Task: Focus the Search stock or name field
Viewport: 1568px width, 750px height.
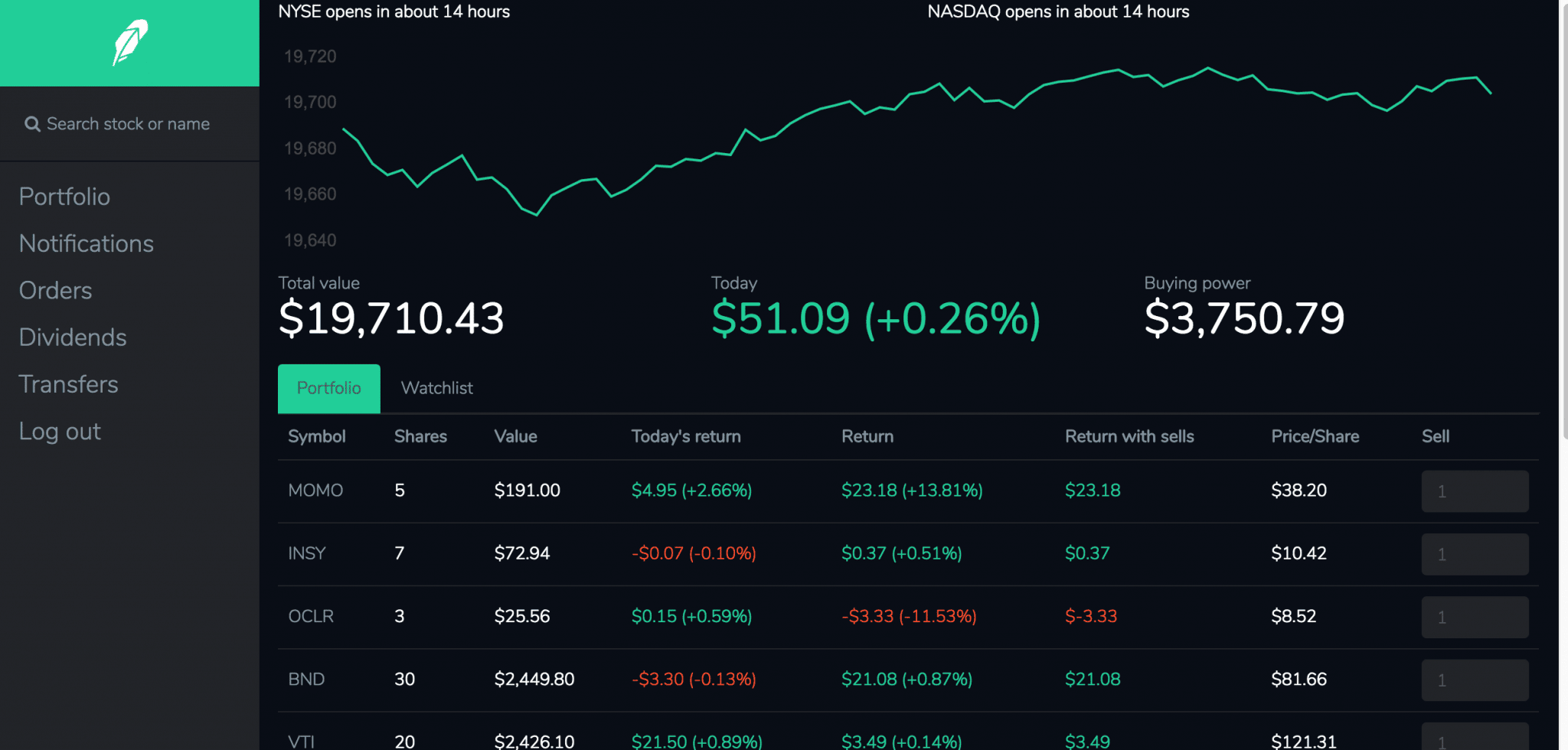Action: pyautogui.click(x=128, y=124)
